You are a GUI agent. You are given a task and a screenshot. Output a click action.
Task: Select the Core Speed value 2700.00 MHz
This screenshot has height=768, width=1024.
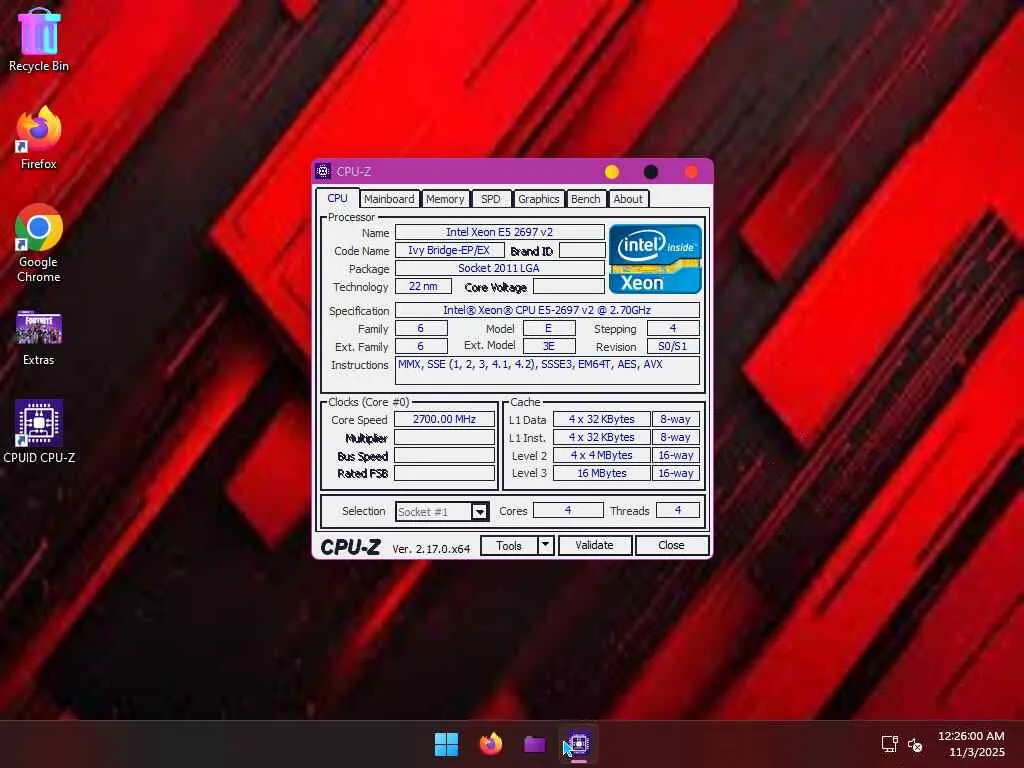click(444, 419)
